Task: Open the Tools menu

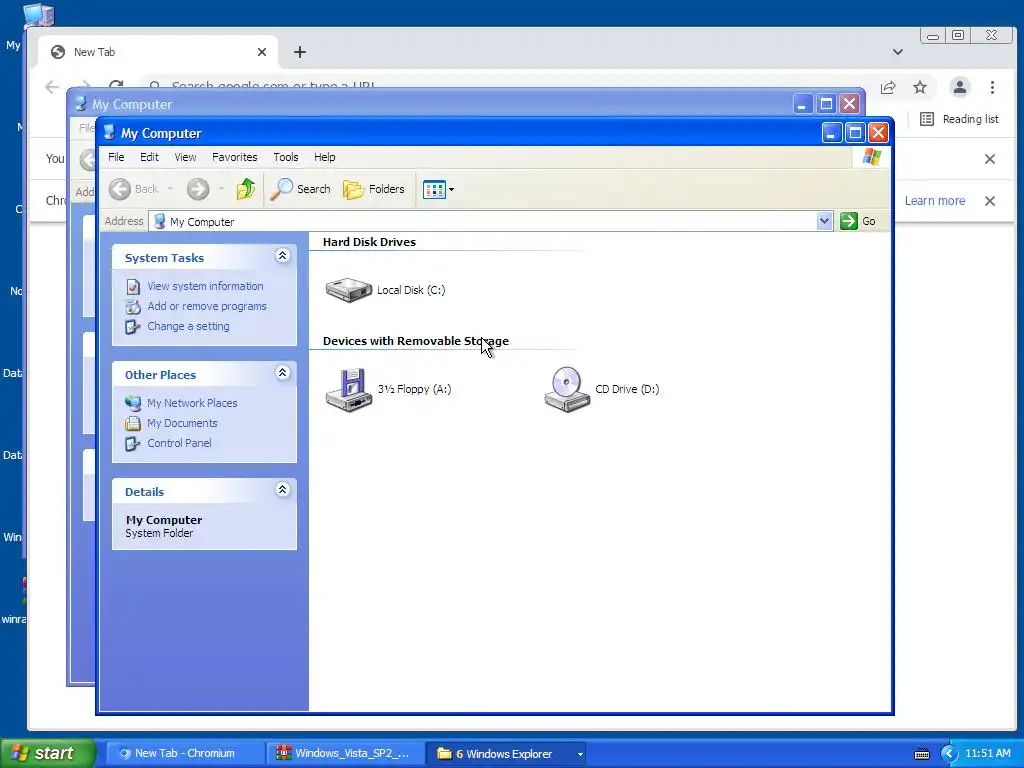Action: 285,157
